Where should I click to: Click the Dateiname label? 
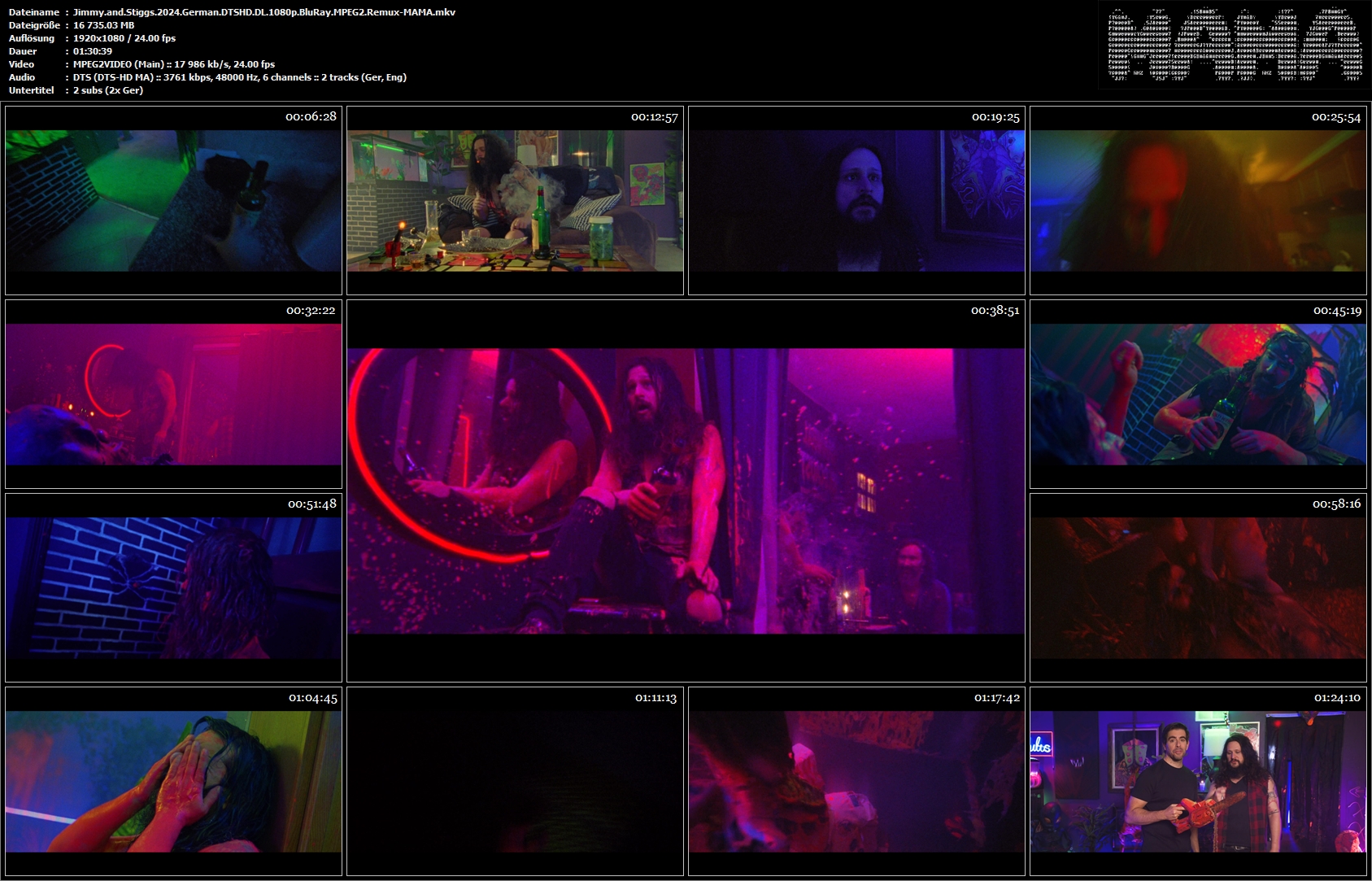(34, 12)
